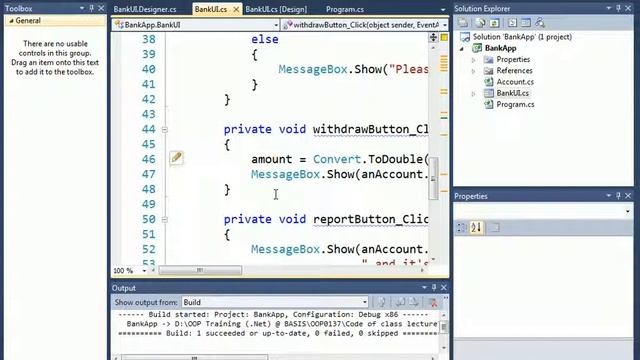Click Find Message in Code icon in Output
Viewport: 640px width, 360px height.
(x=382, y=302)
